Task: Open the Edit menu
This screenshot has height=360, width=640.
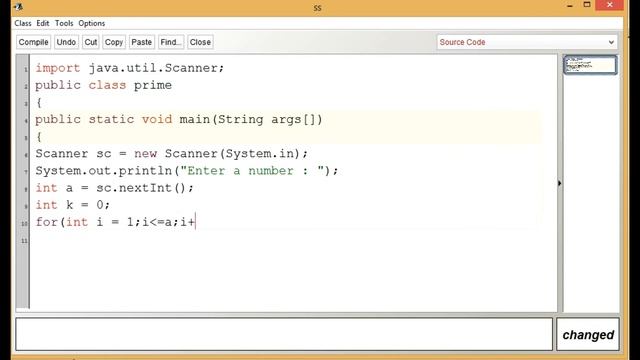Action: (42, 23)
